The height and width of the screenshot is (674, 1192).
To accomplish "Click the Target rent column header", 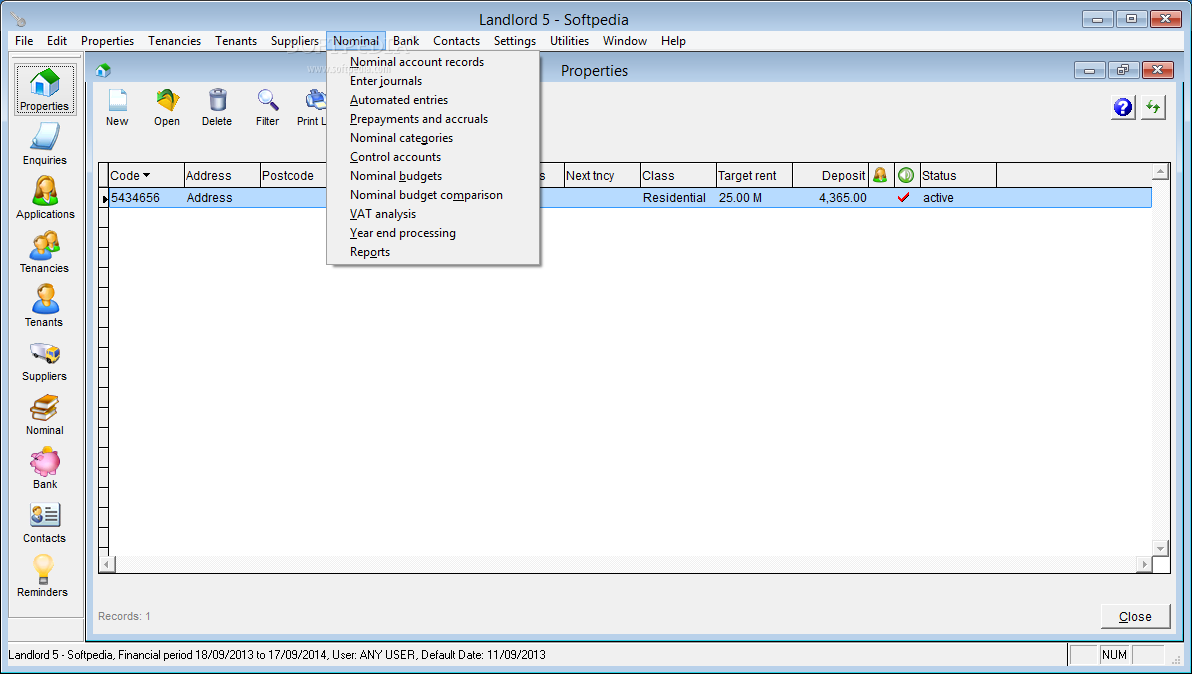I will [754, 176].
